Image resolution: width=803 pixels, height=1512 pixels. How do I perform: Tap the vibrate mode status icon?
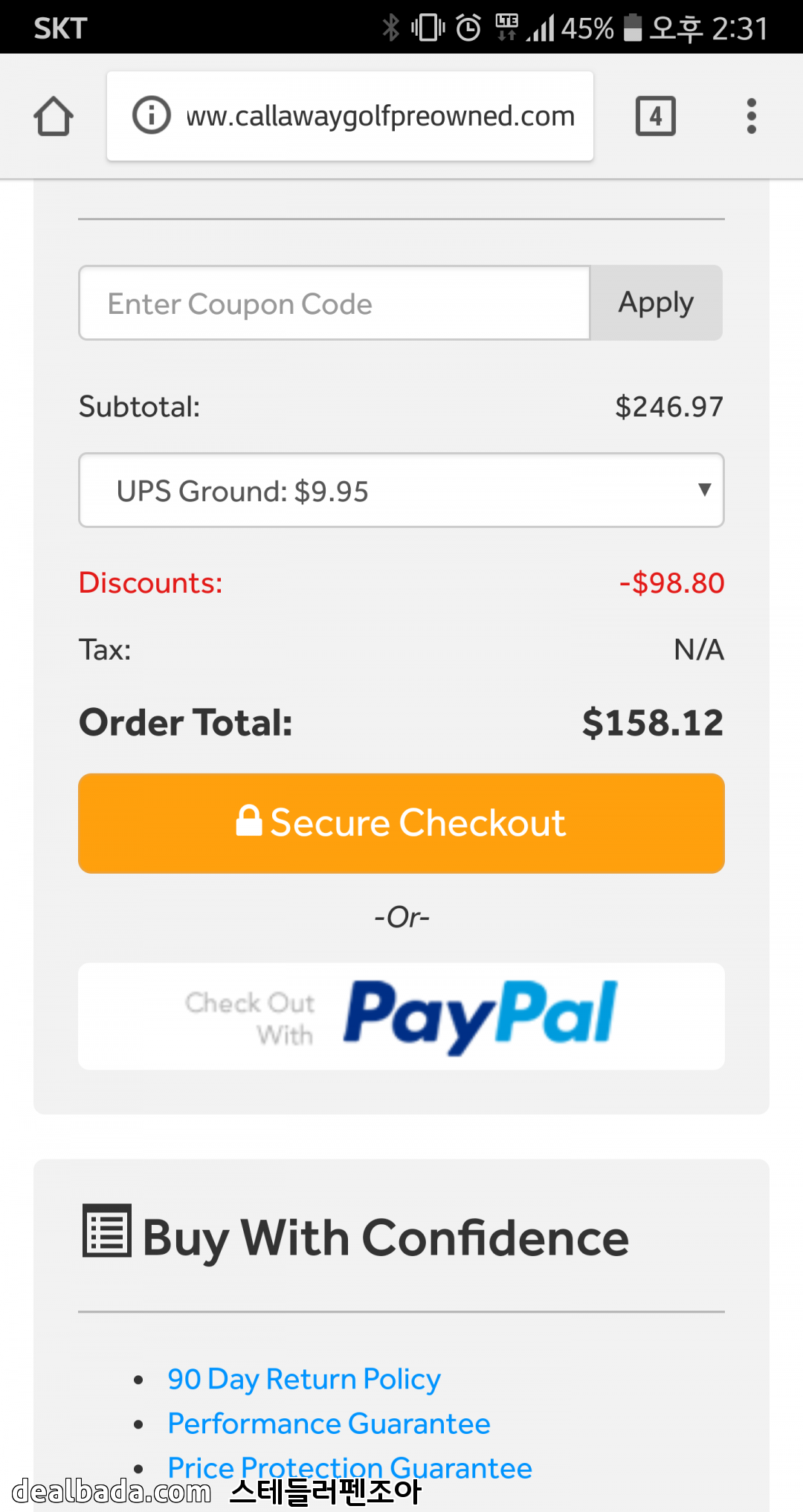pos(428,28)
